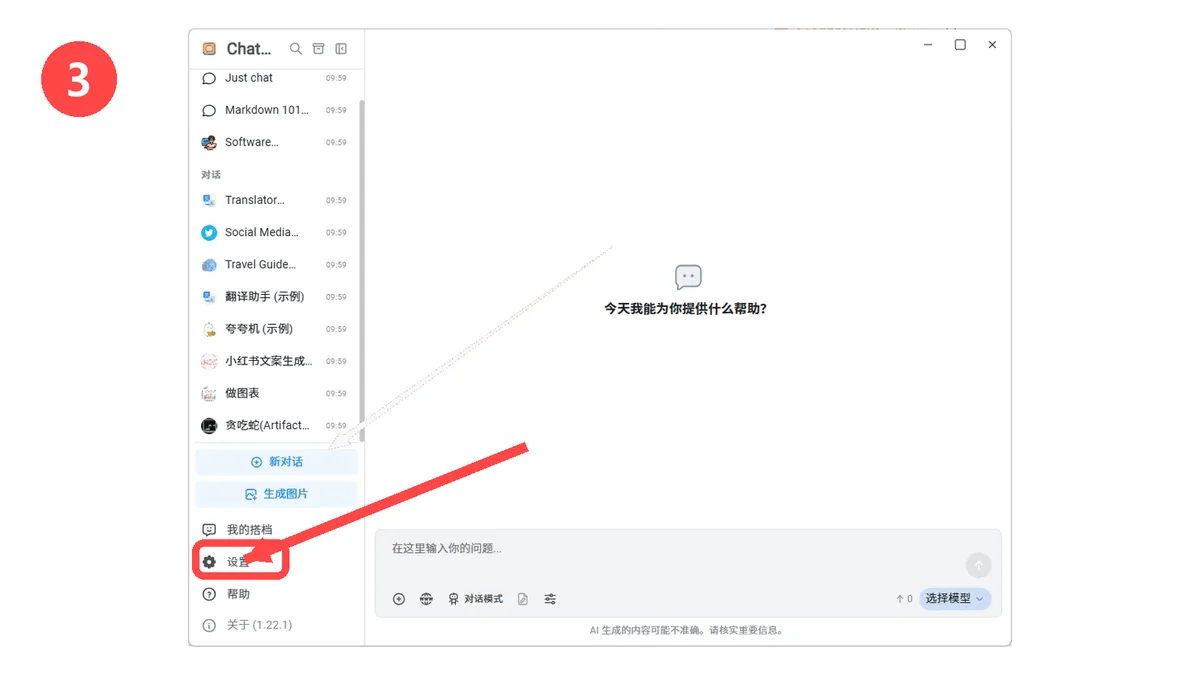1200x675 pixels.
Task: Click the 做图表 avatar icon
Action: pyautogui.click(x=209, y=393)
